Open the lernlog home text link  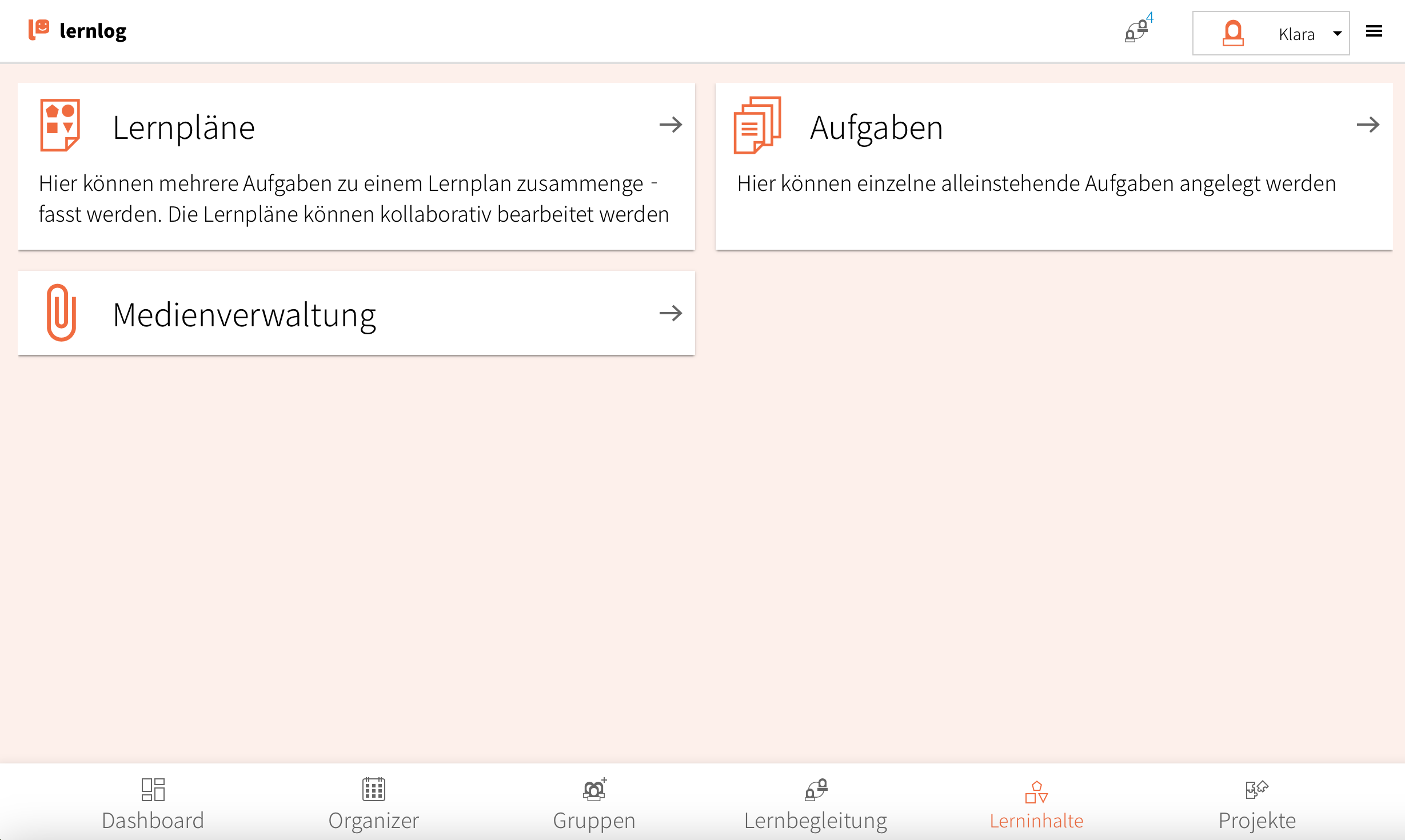93,31
